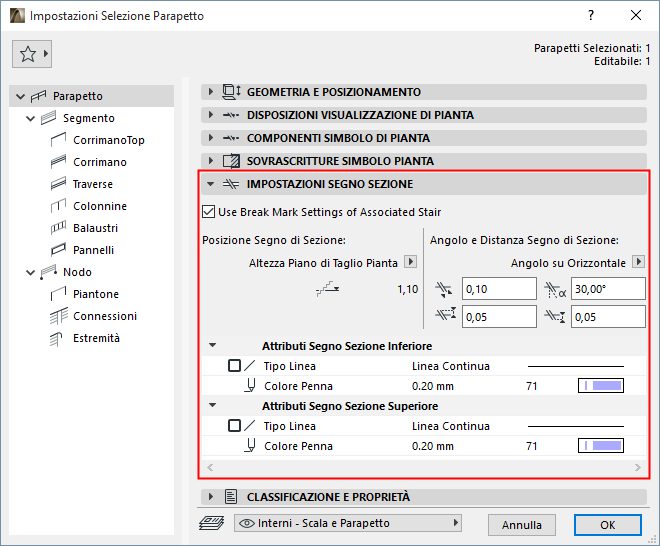Select the Piantone node icon
This screenshot has height=546, width=660.
57,294
